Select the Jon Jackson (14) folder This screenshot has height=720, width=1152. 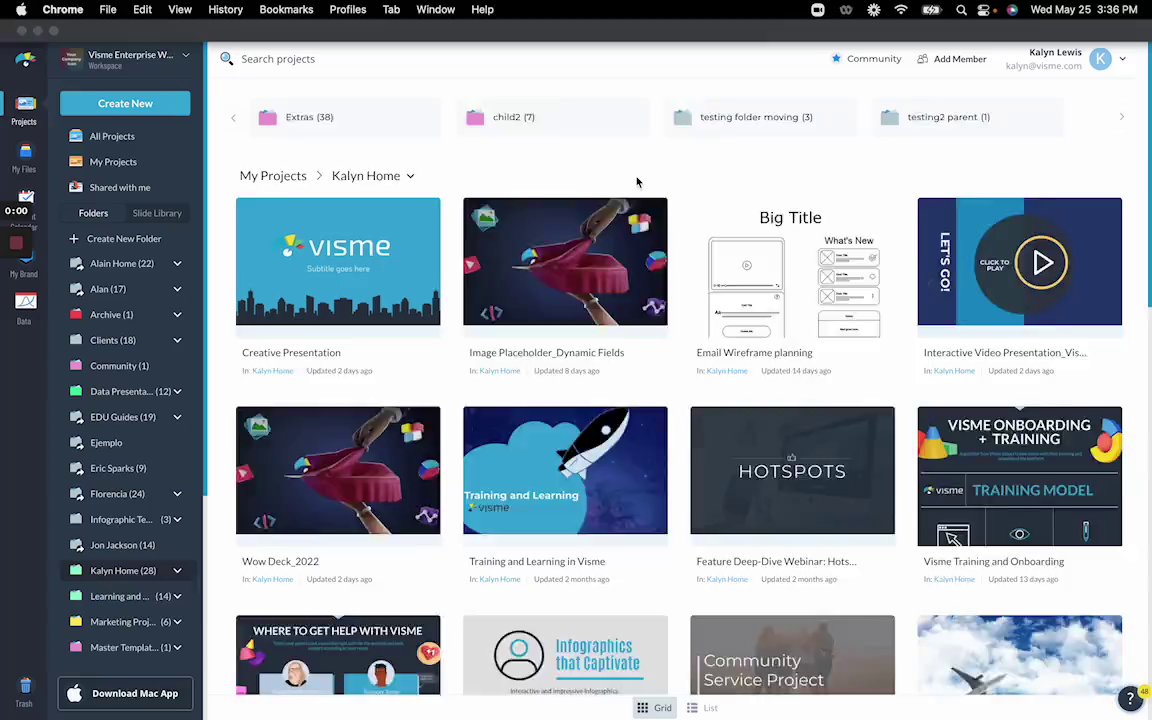(122, 545)
